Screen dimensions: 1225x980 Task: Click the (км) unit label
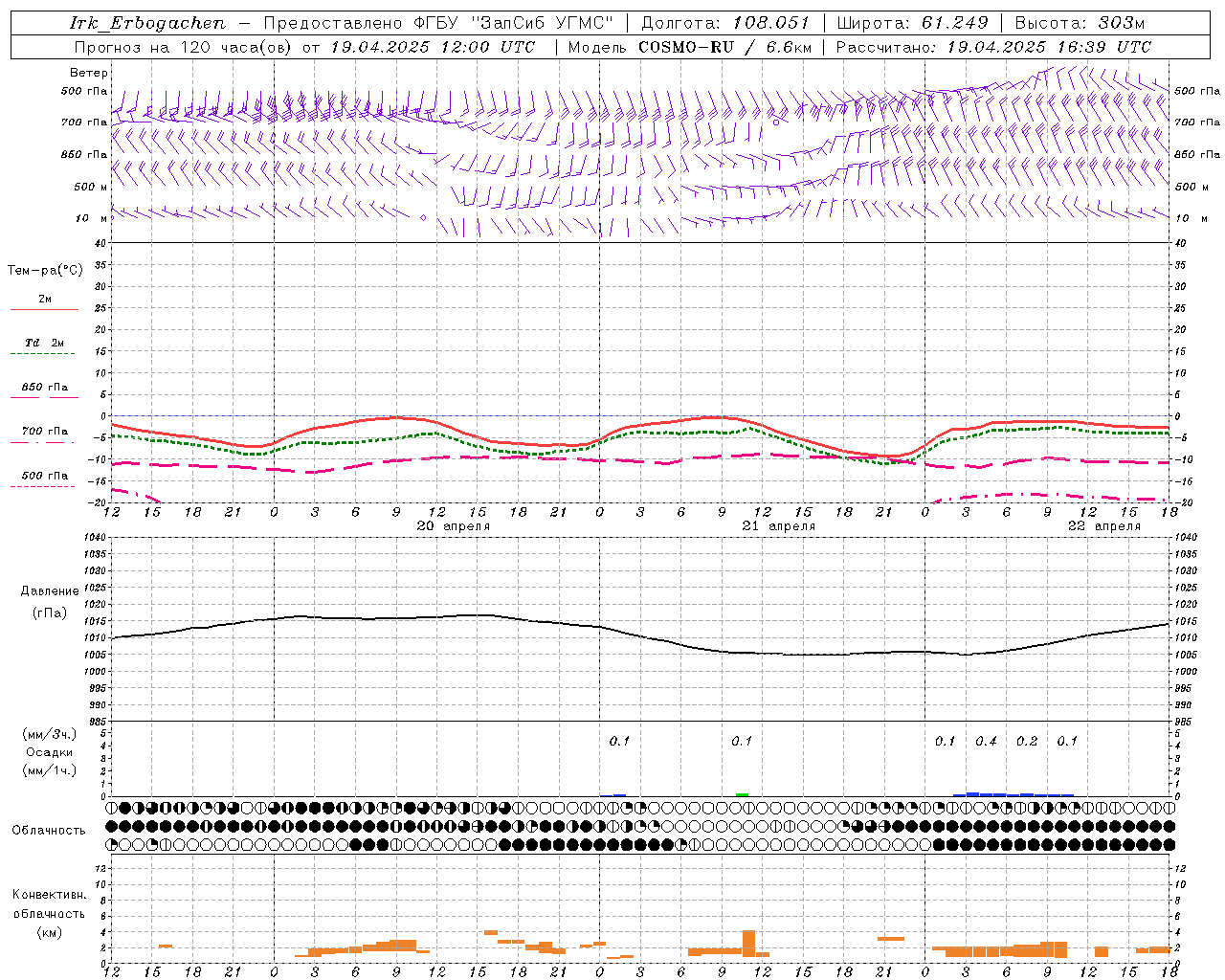click(x=49, y=932)
